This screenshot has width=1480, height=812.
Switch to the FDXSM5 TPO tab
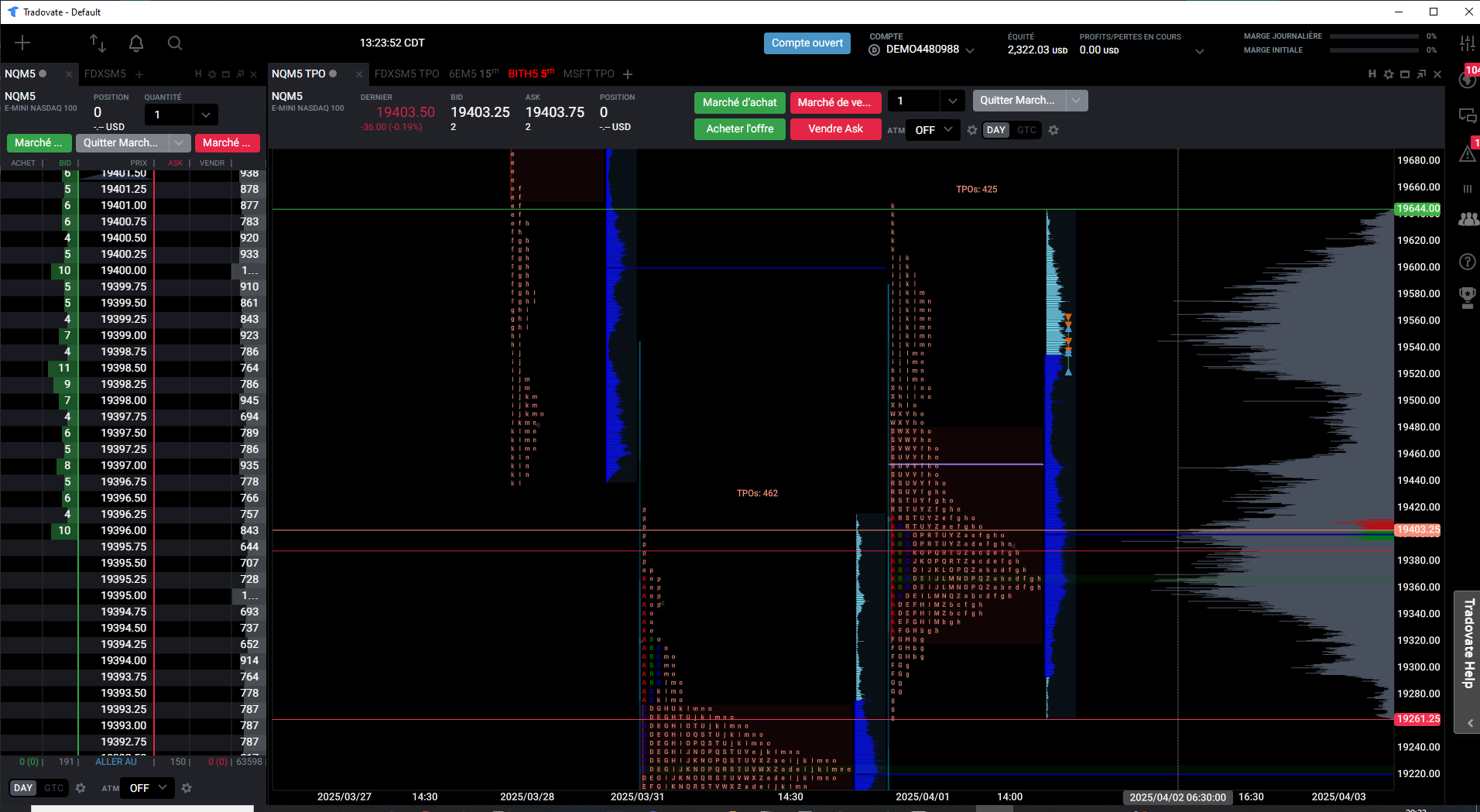[406, 74]
